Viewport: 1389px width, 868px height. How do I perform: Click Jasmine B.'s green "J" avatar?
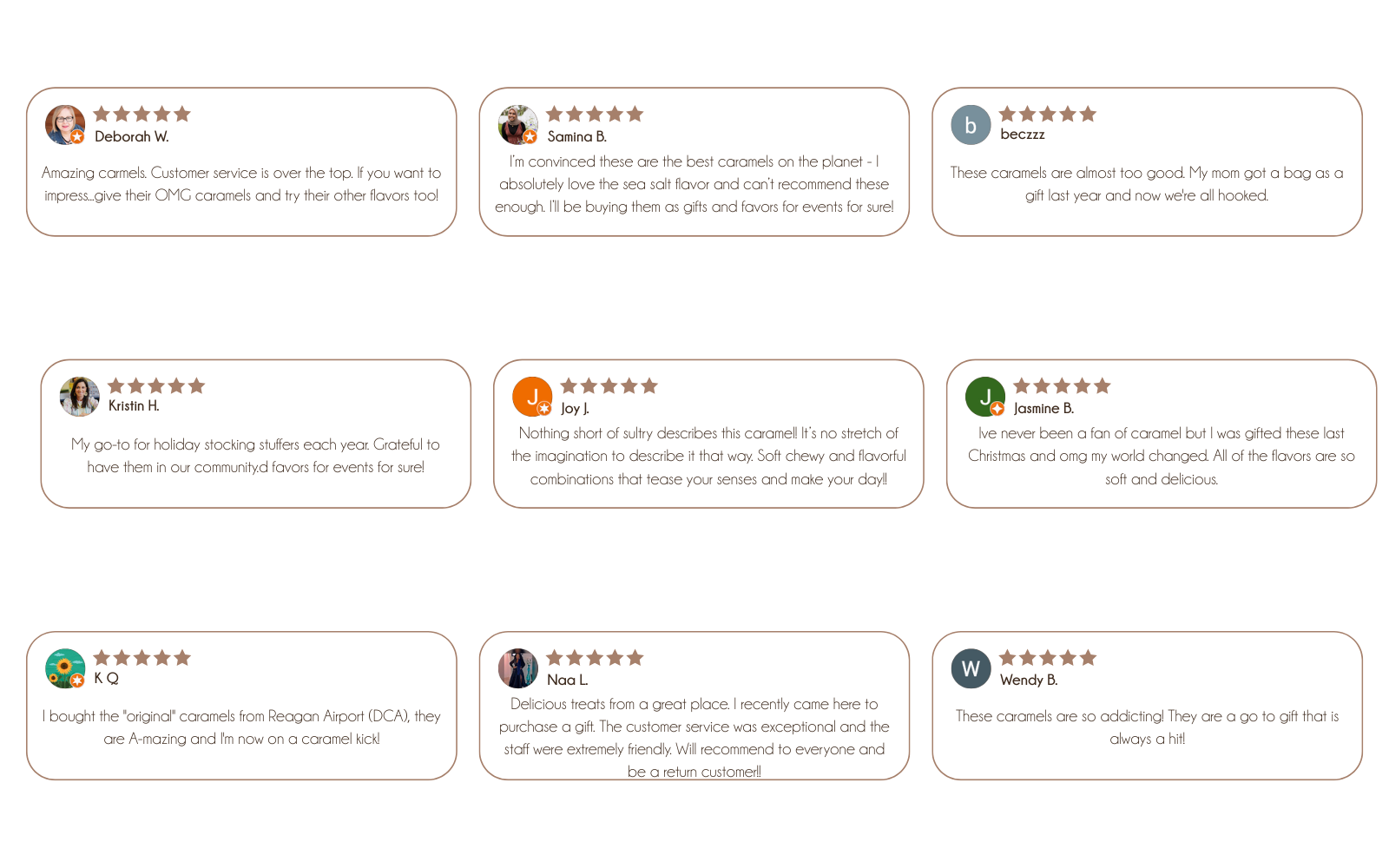coord(985,397)
